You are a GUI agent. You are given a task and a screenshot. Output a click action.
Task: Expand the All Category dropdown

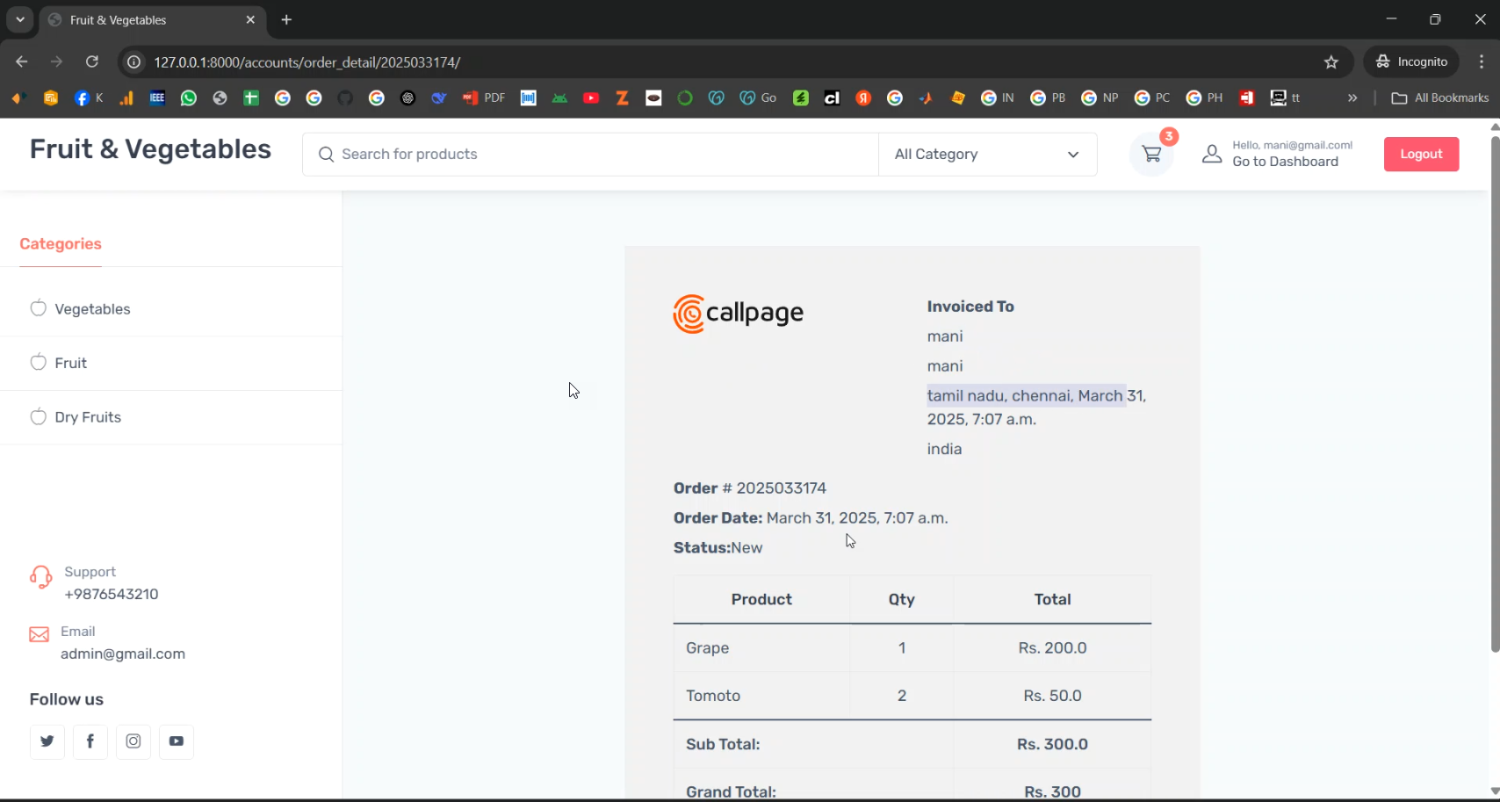[987, 154]
